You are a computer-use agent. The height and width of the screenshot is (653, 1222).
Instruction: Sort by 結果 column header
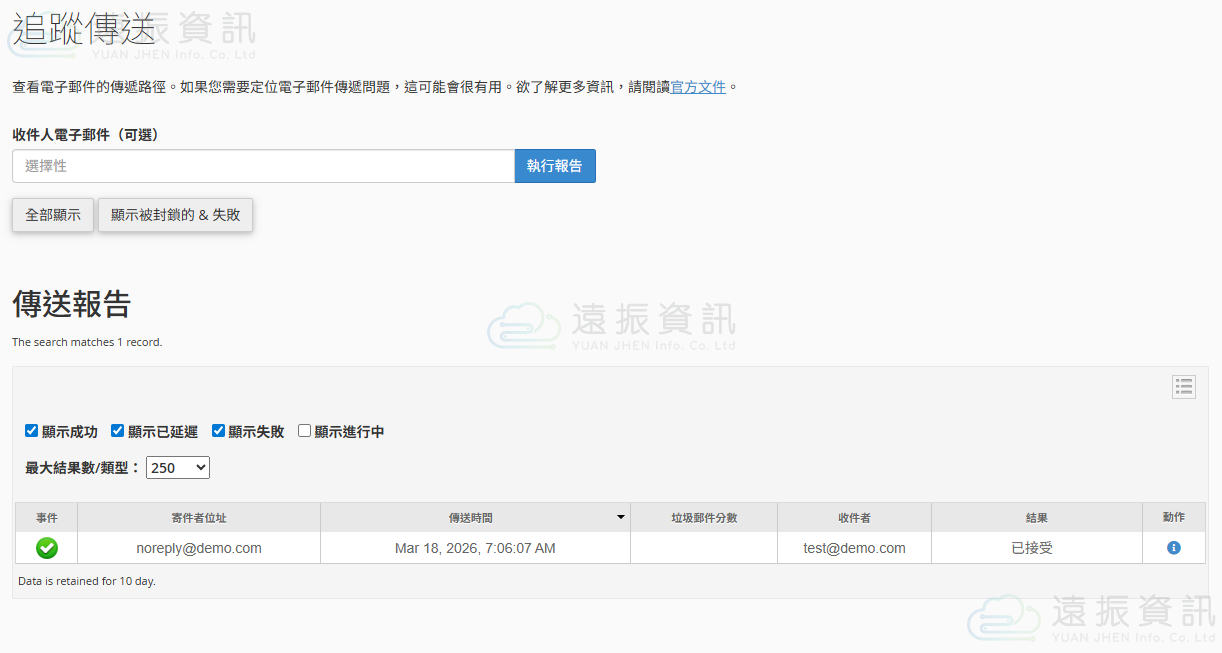click(x=1037, y=518)
